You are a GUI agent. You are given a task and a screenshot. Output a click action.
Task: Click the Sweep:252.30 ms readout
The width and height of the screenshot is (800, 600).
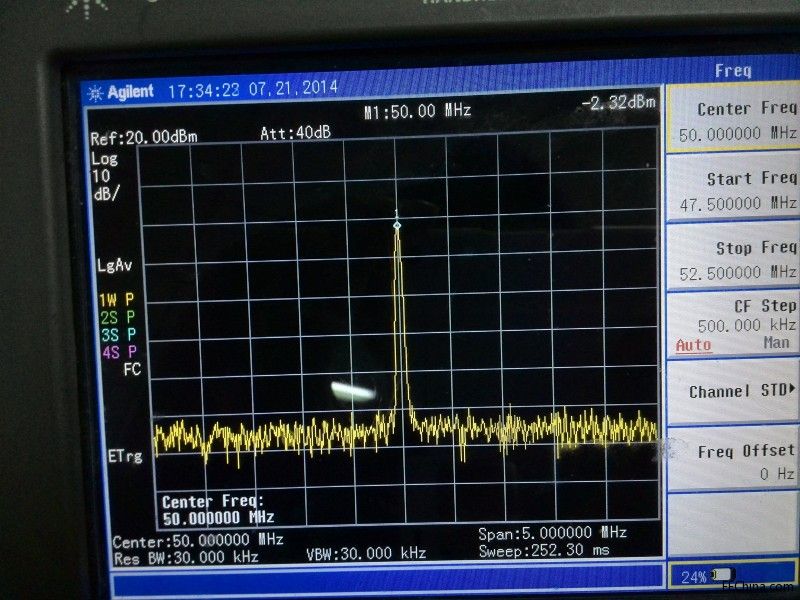(x=544, y=551)
